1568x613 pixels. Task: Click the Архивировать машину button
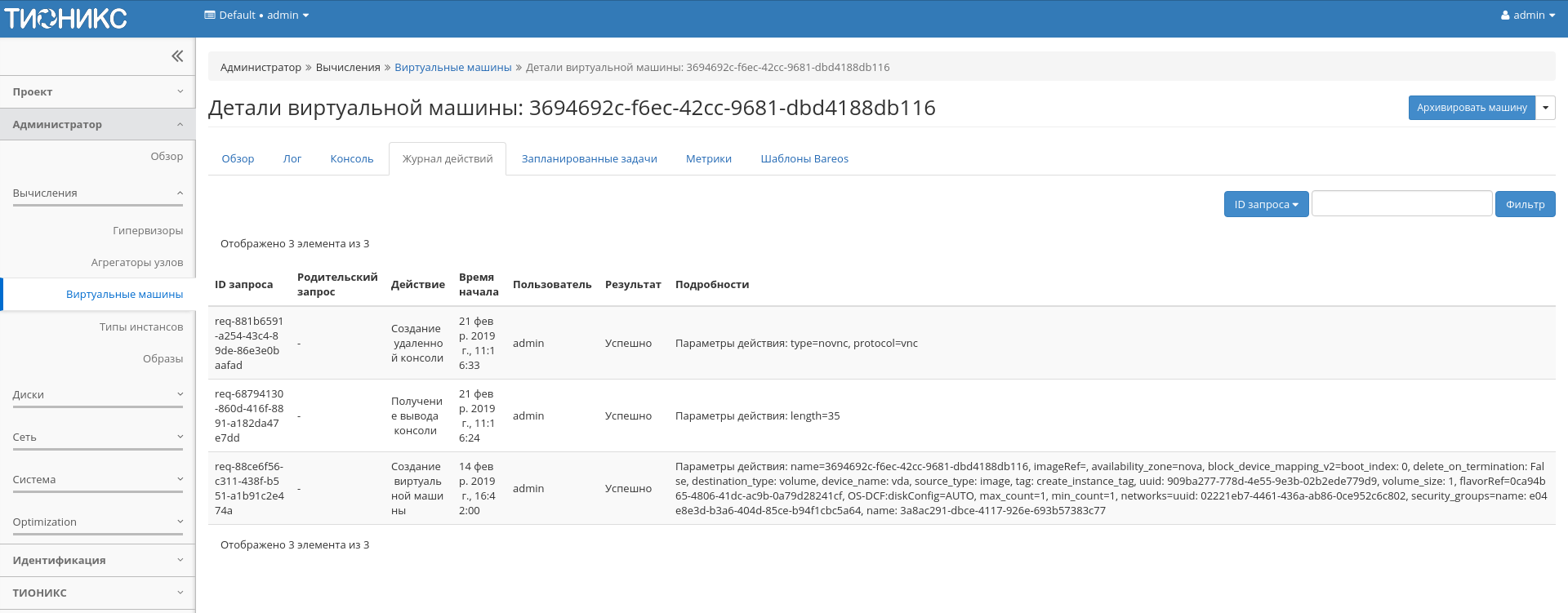[1471, 108]
